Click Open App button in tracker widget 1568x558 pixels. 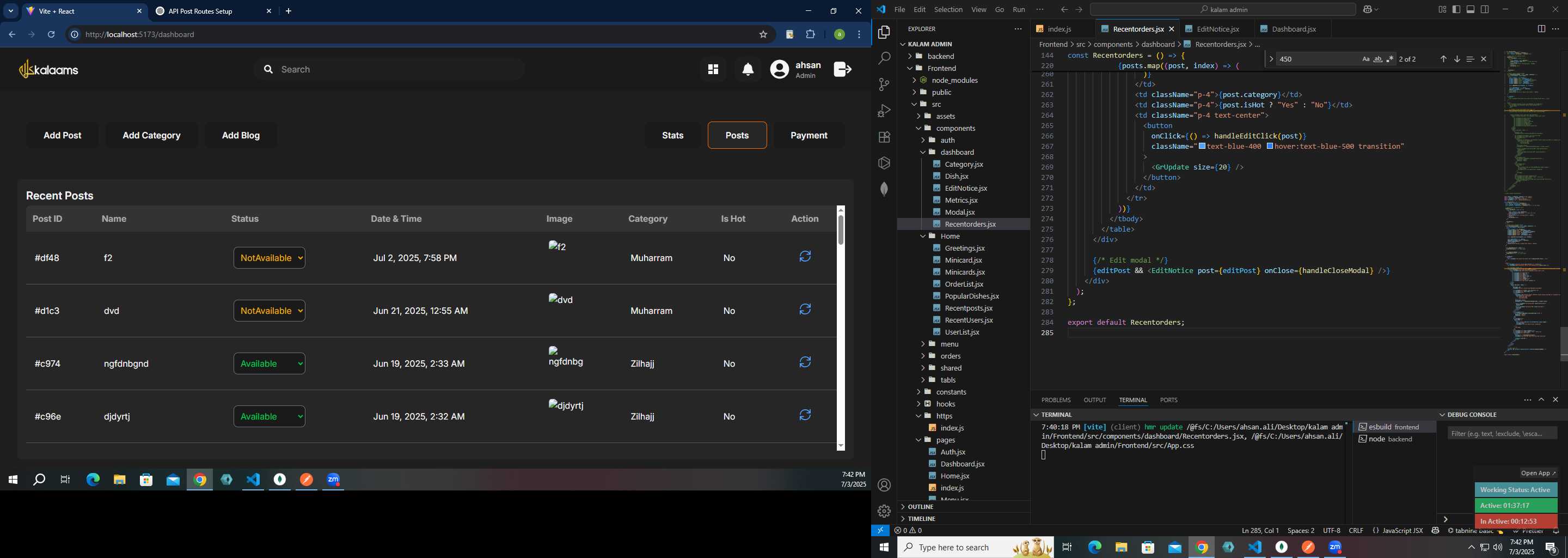point(1538,474)
